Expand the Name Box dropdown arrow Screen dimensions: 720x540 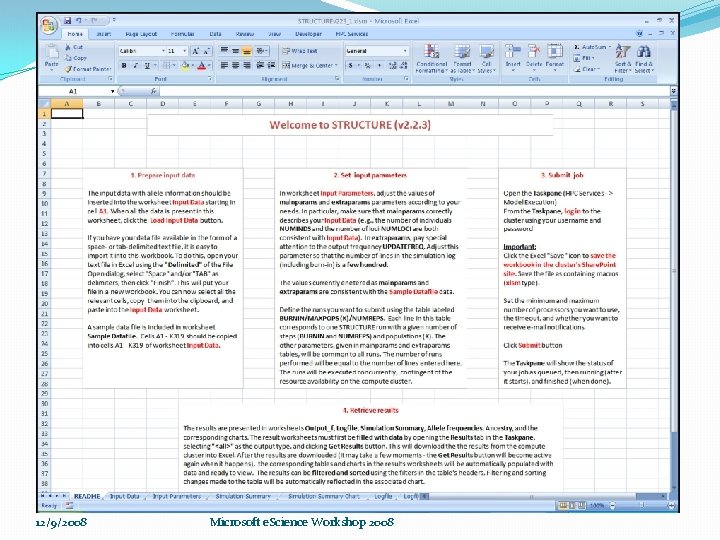(112, 91)
